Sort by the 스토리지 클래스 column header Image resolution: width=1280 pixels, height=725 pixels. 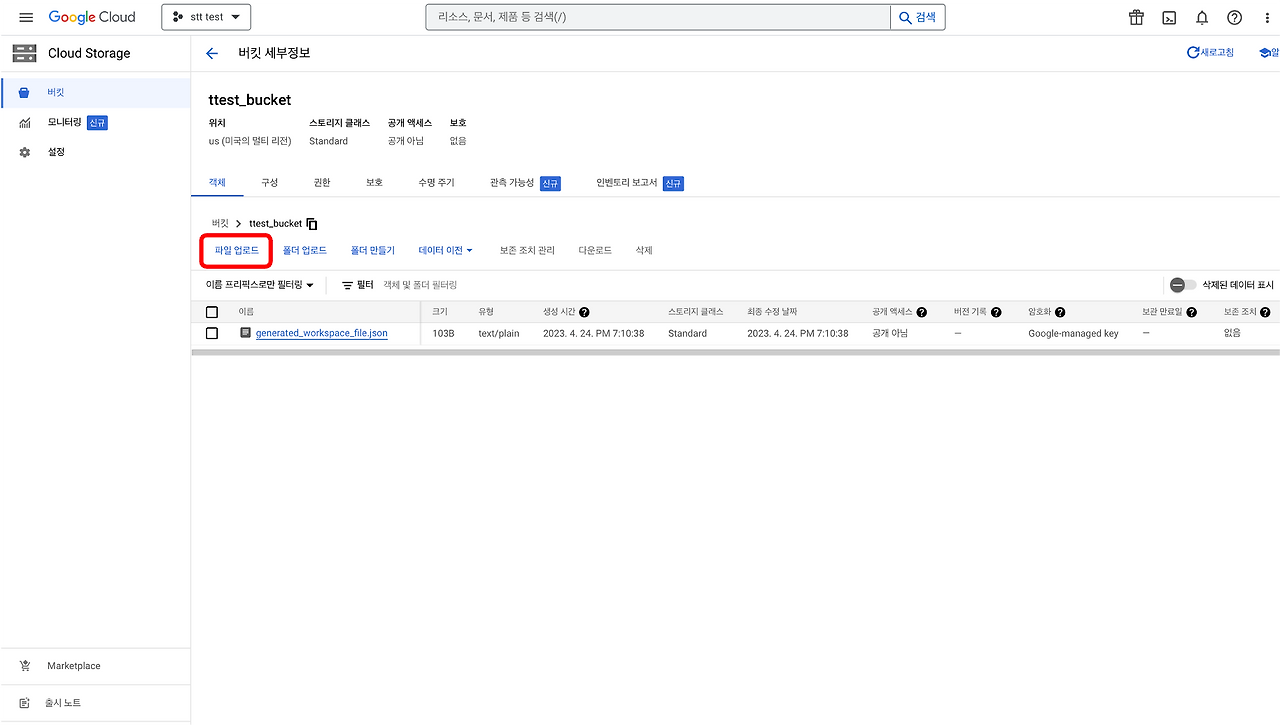coord(696,312)
